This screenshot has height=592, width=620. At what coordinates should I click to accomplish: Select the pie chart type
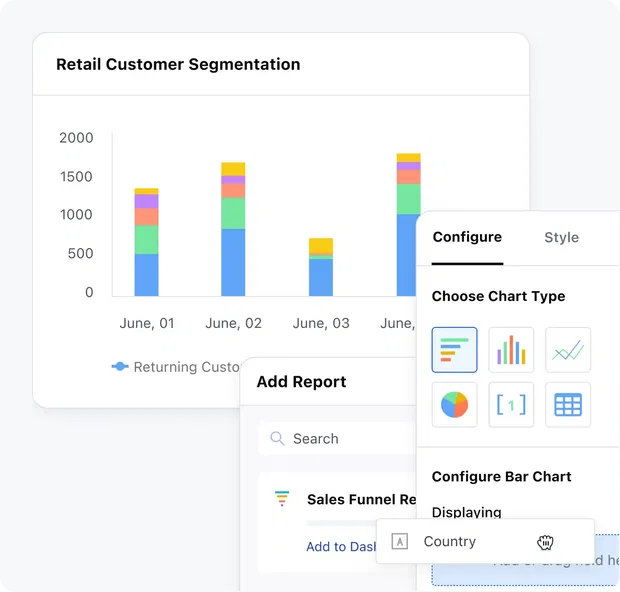coord(454,405)
